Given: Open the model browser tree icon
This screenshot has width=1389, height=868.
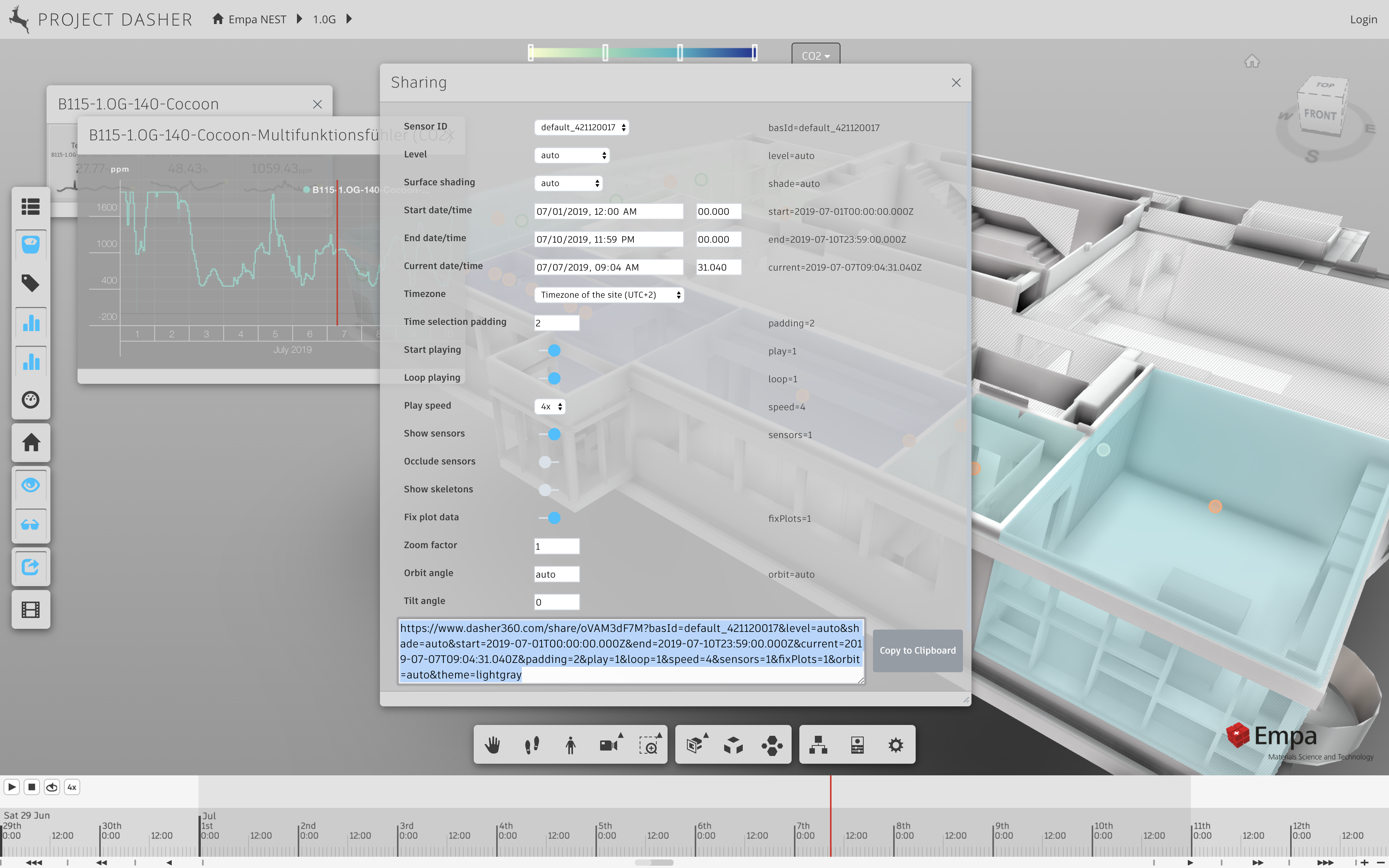Looking at the screenshot, I should point(818,745).
